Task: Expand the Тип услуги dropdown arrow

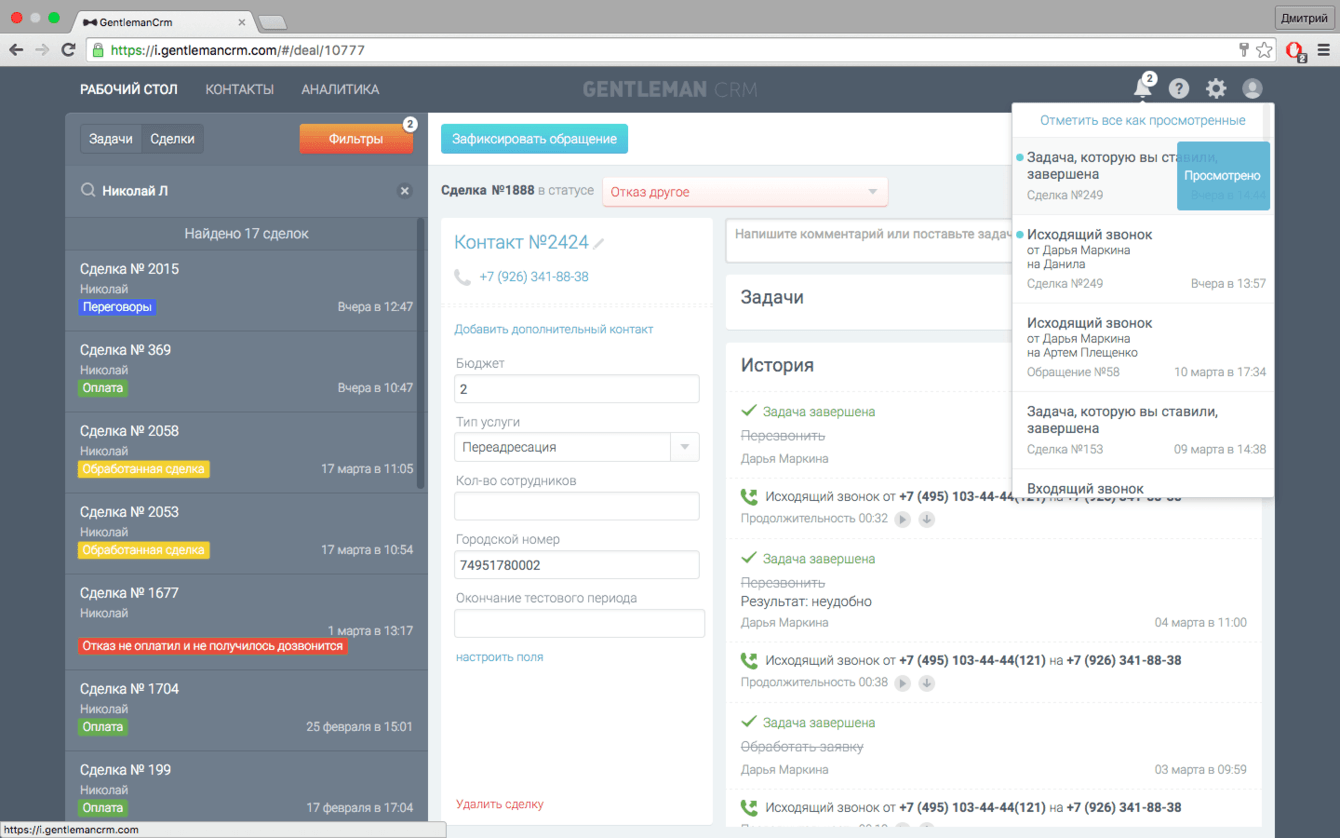Action: click(x=685, y=447)
